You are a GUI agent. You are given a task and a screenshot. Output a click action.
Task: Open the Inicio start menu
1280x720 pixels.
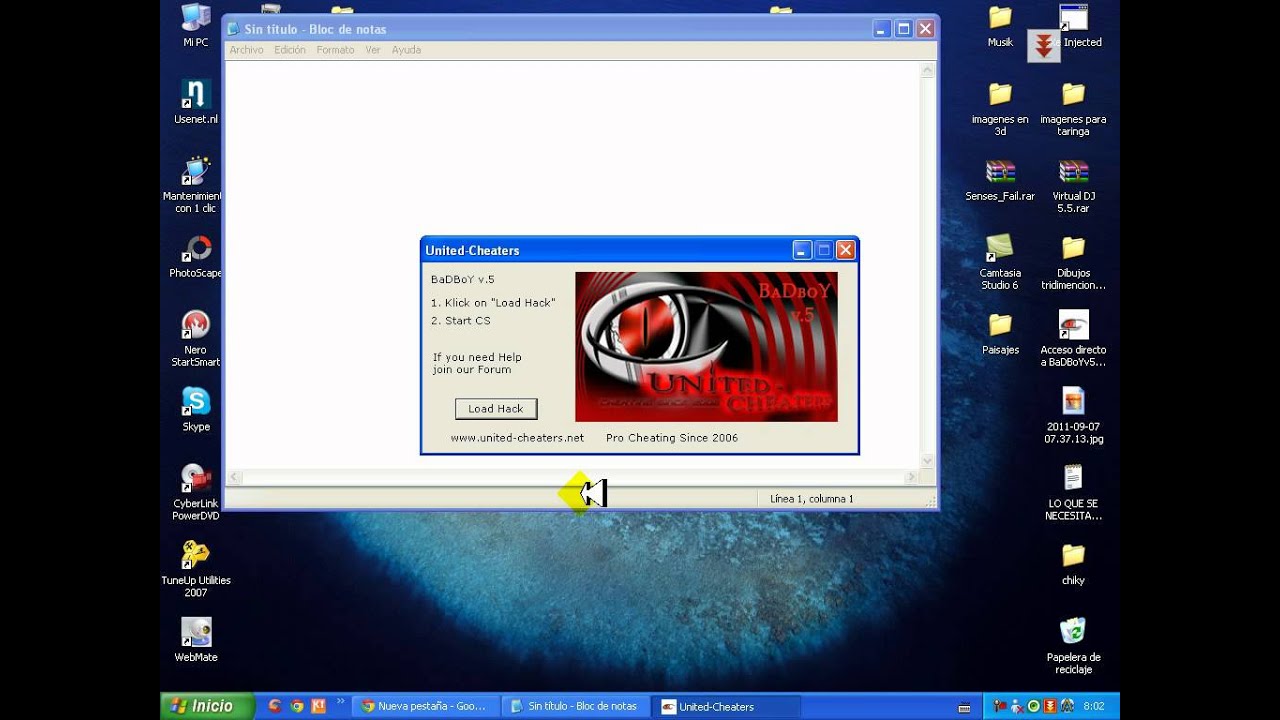coord(206,706)
